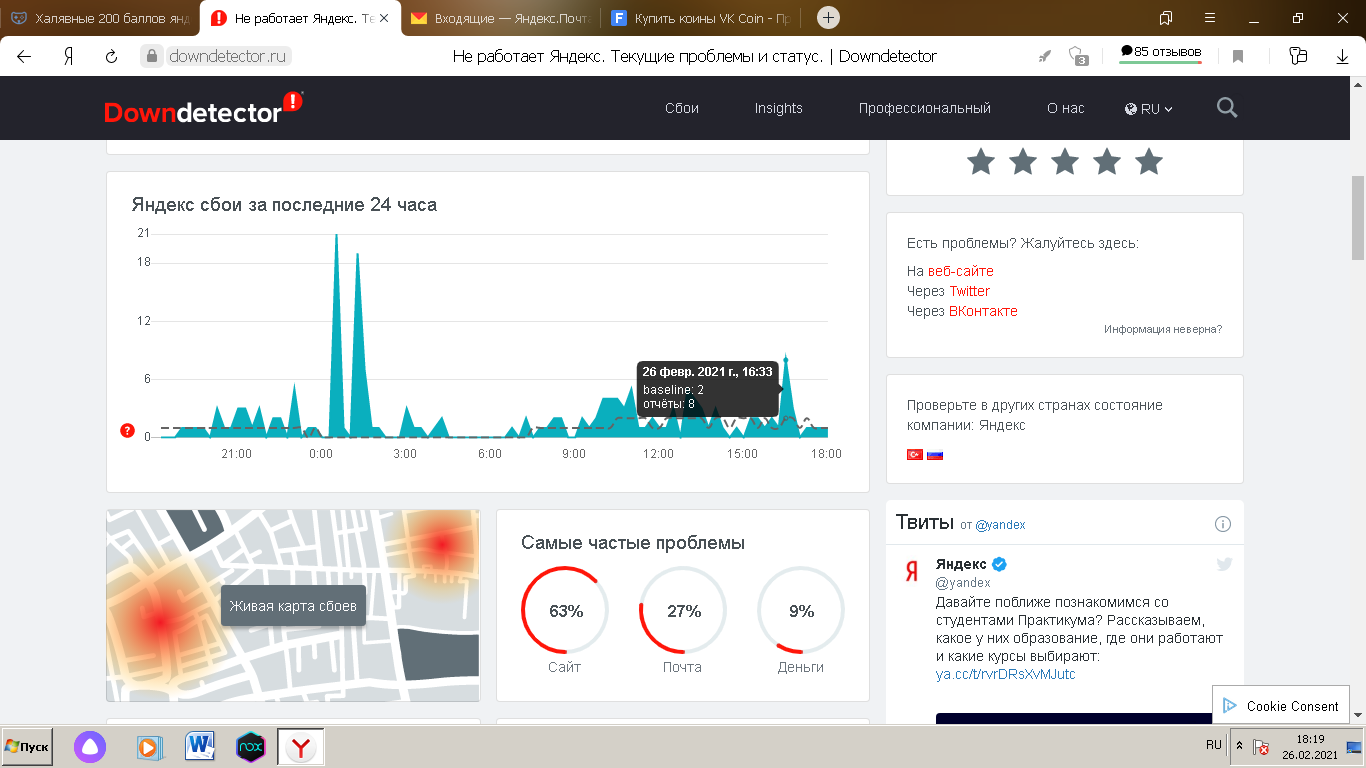Report a problem via the Twitter link

(970, 291)
